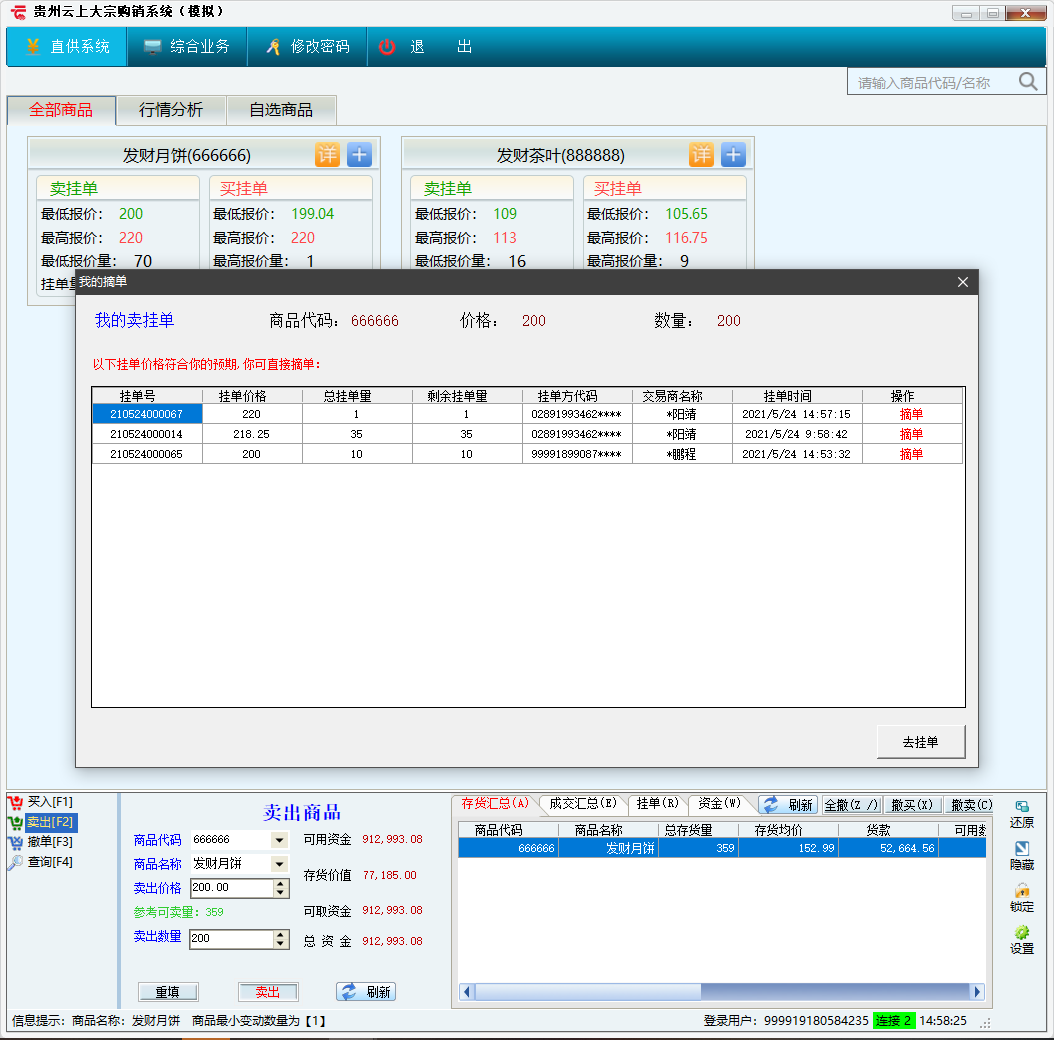Image resolution: width=1054 pixels, height=1040 pixels.
Task: Open 修改密码 to change password
Action: click(307, 46)
